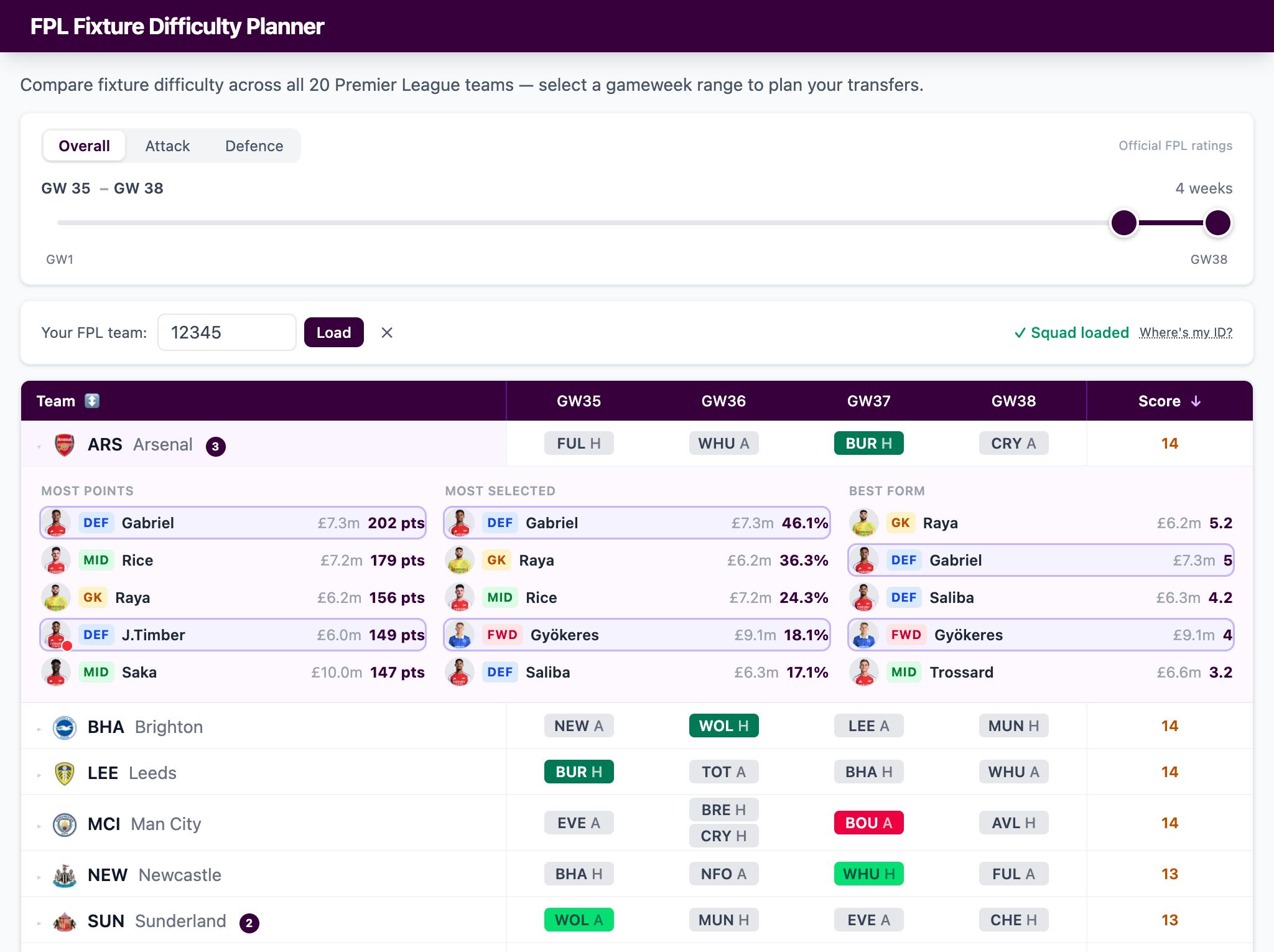Click Sunderland's WOL A fixture
The width and height of the screenshot is (1274, 952).
579,920
